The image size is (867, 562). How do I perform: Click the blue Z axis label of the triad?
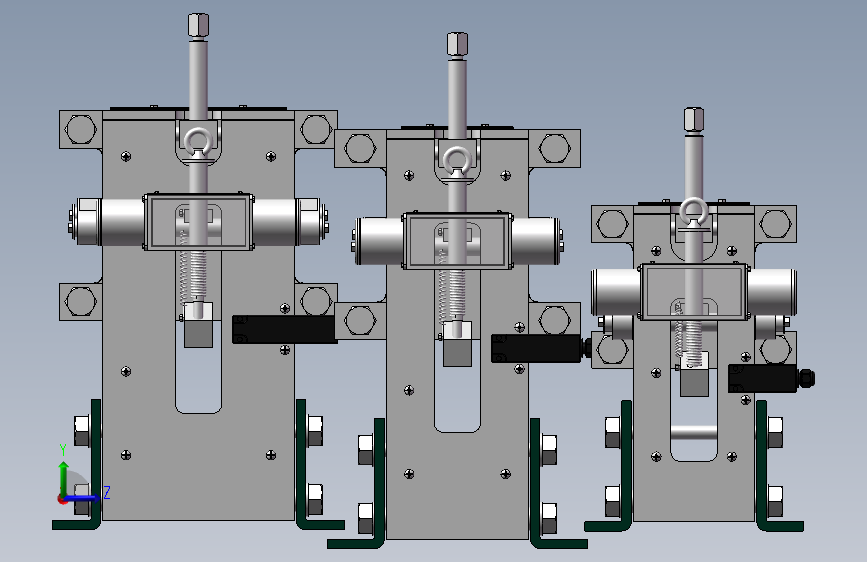[107, 492]
